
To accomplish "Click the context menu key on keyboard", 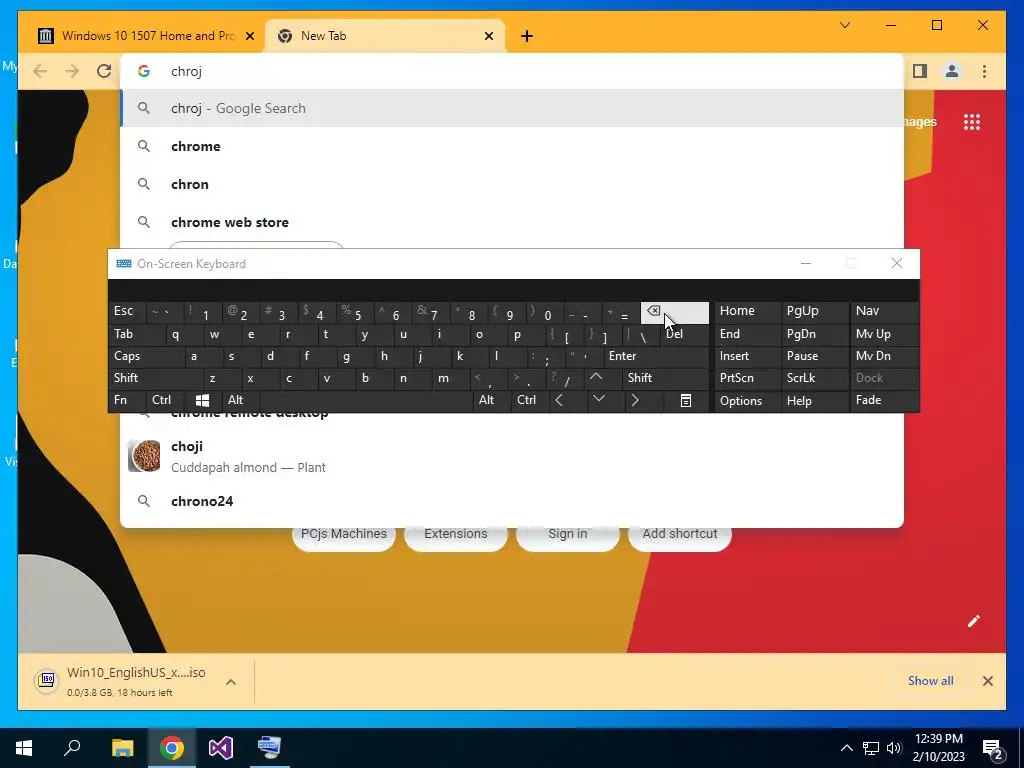I will click(x=686, y=400).
